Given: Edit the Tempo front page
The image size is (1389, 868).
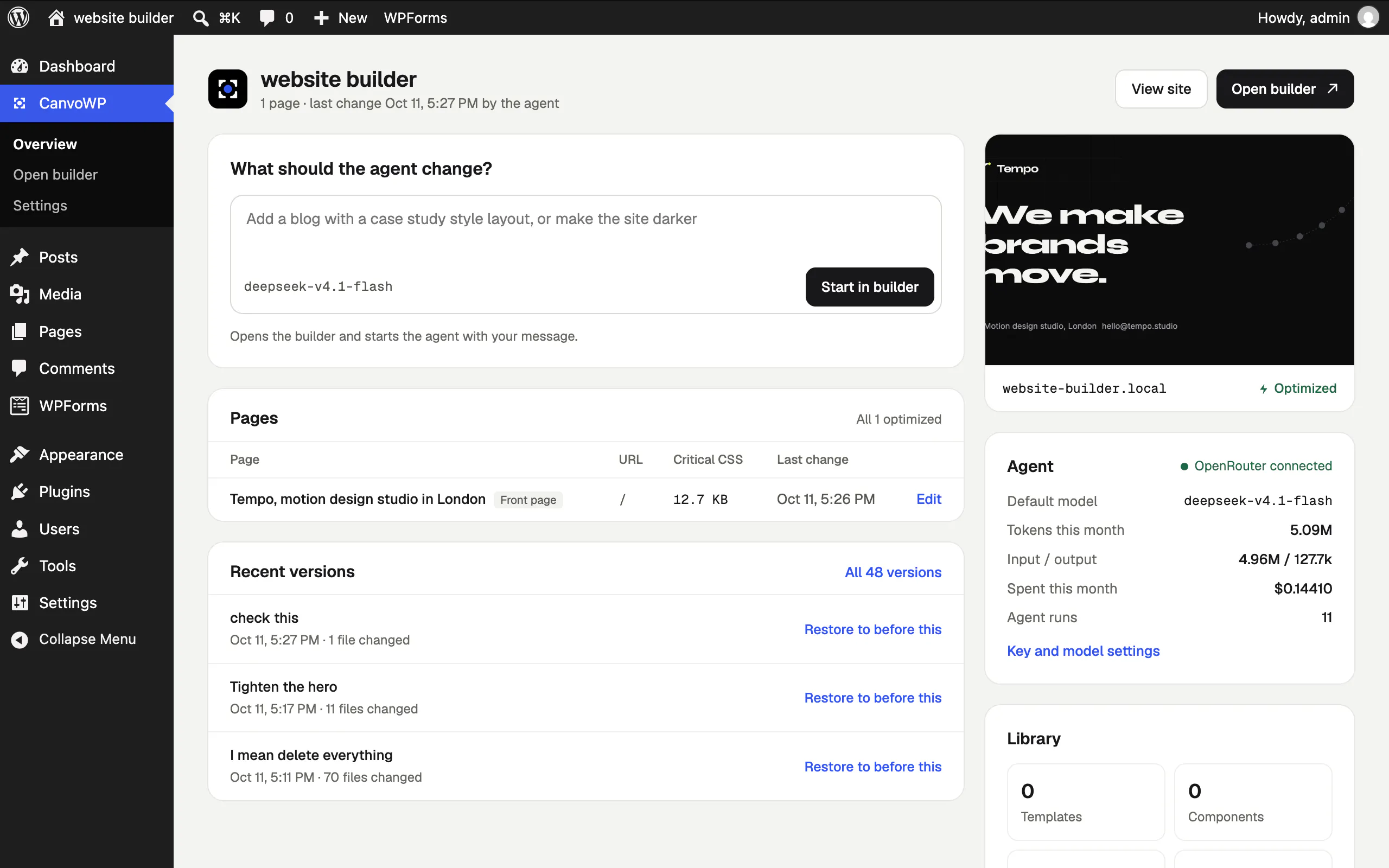Looking at the screenshot, I should pos(929,499).
